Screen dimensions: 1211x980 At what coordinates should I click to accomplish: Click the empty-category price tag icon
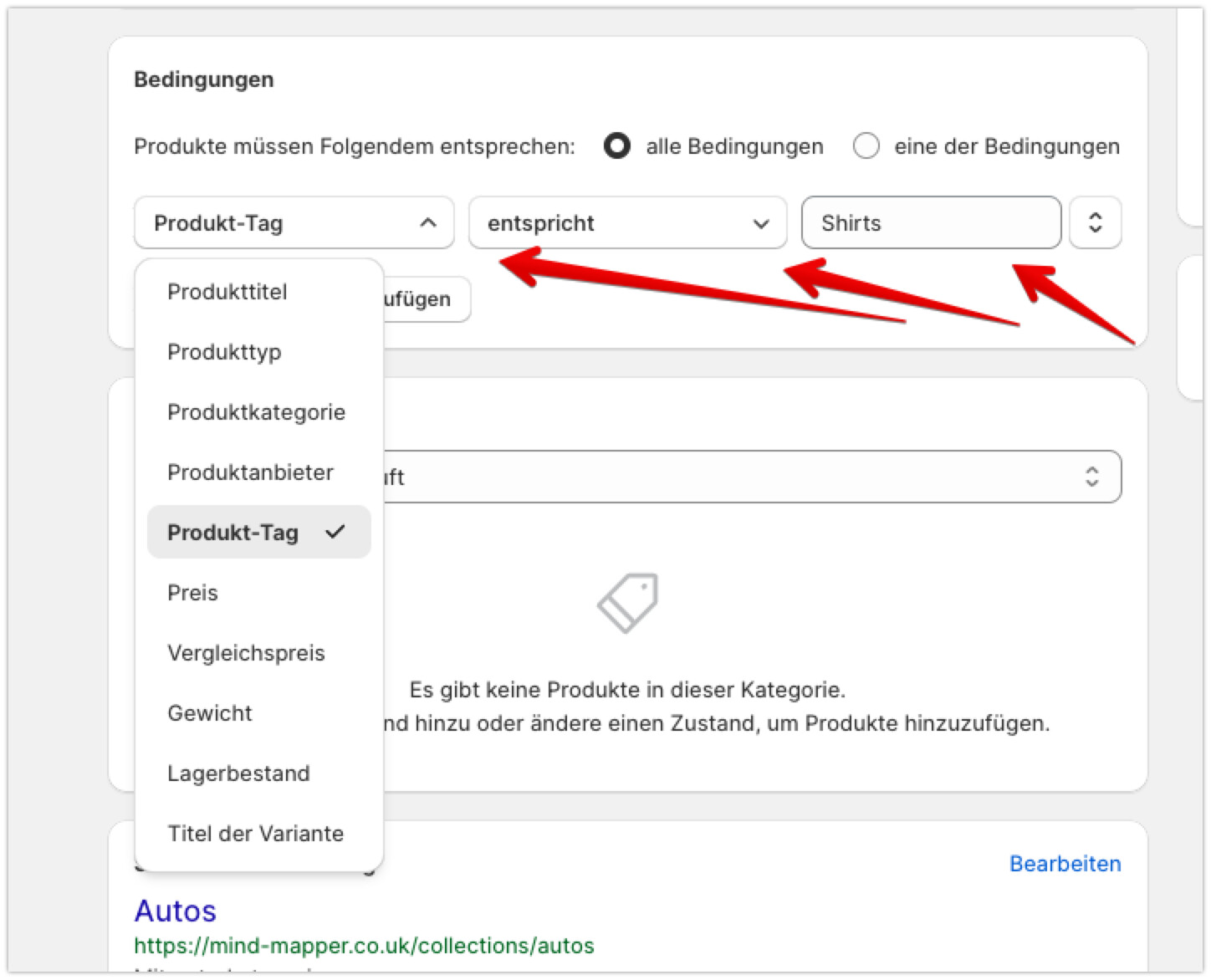[627, 602]
